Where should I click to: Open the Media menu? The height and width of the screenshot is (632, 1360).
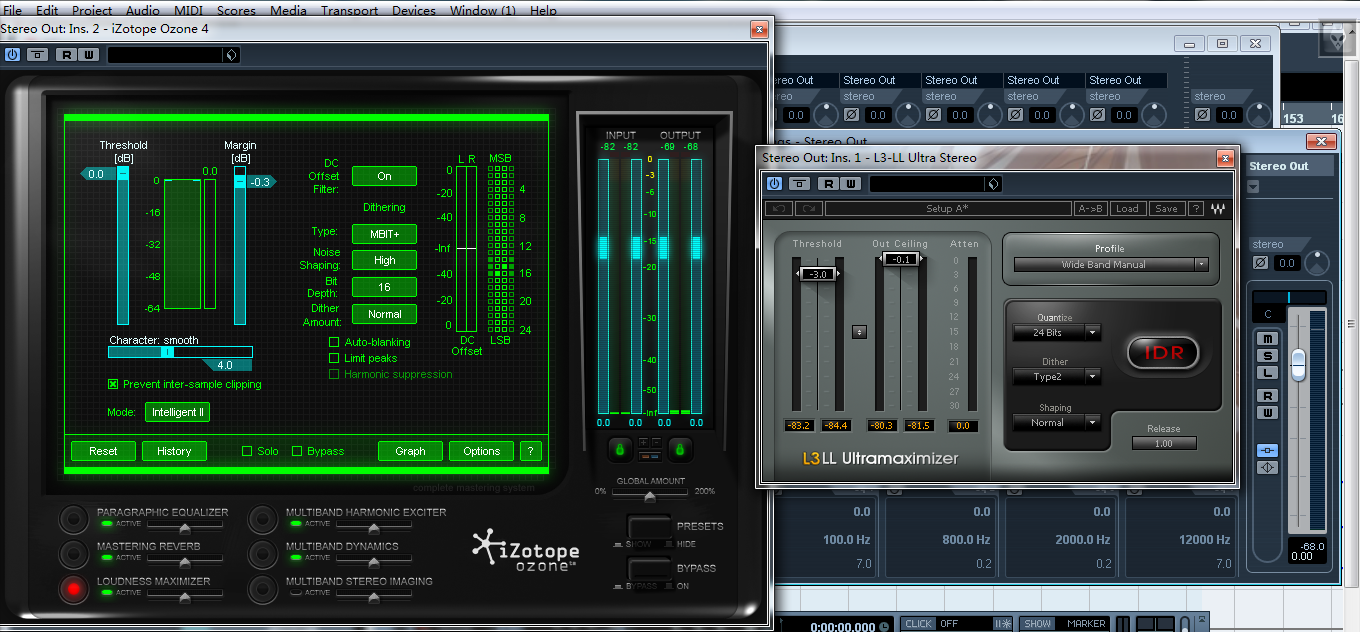point(289,11)
